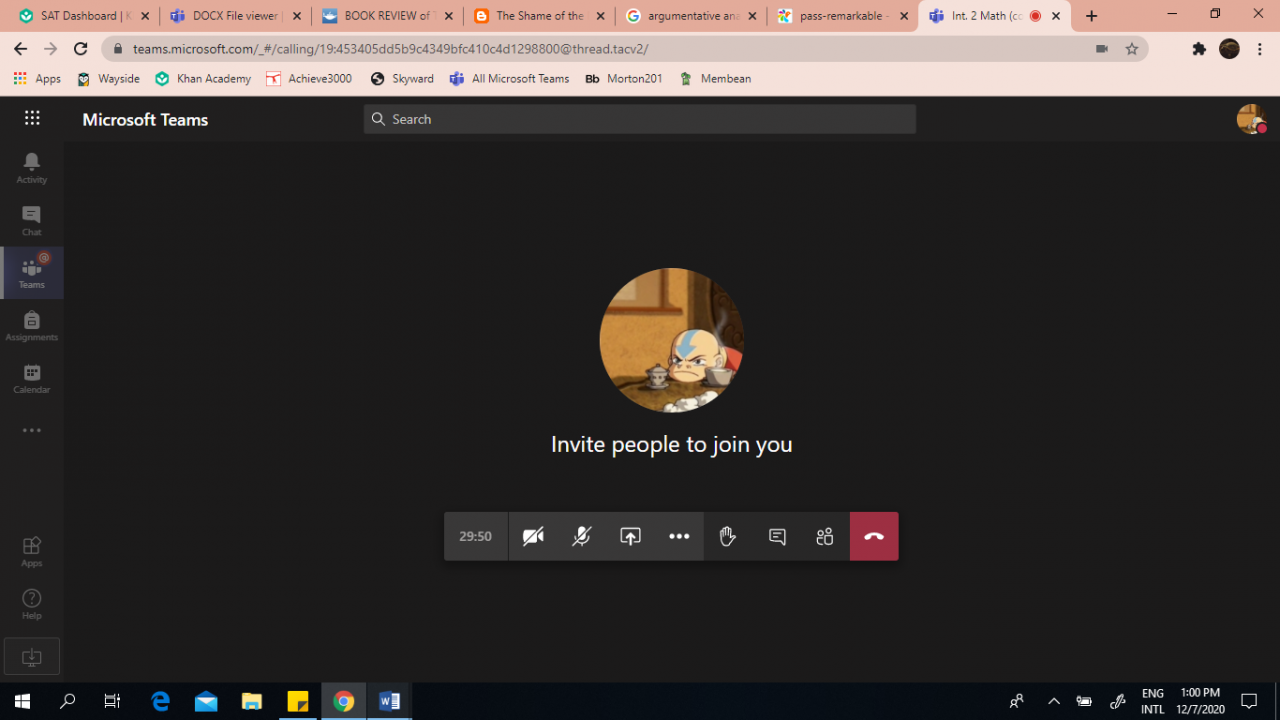The height and width of the screenshot is (720, 1280).
Task: Switch to The Shame of the tab
Action: click(x=539, y=16)
